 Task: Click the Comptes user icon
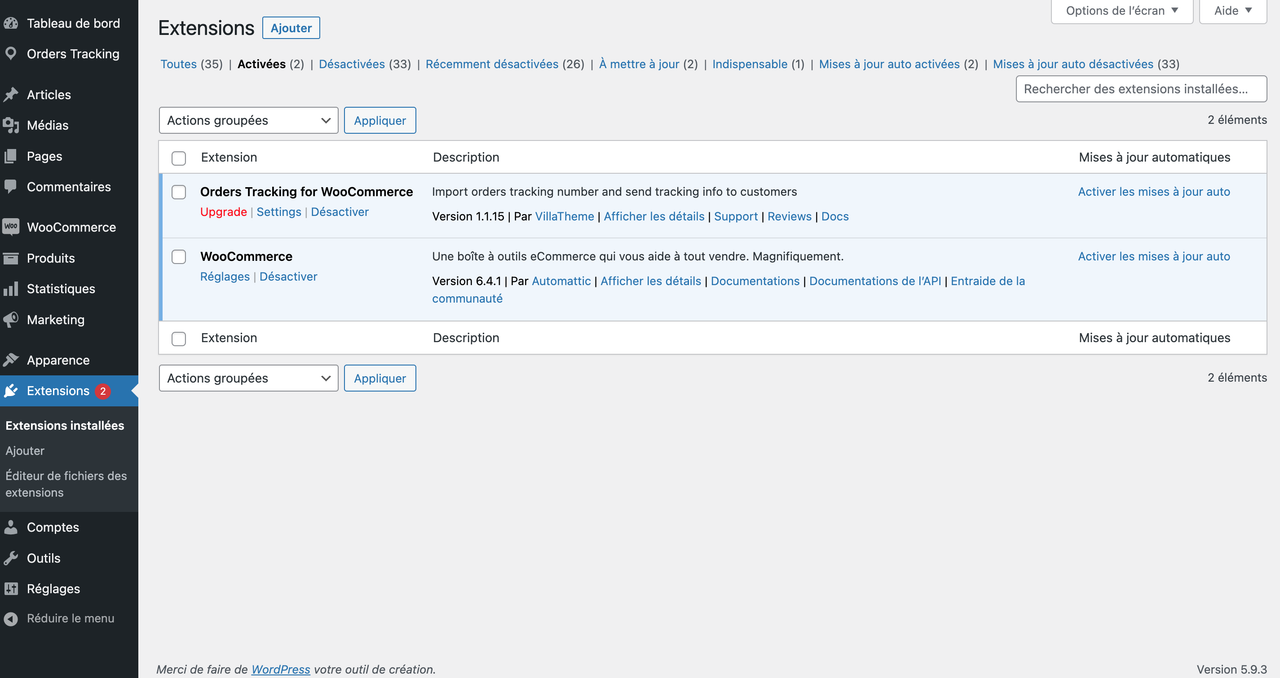coord(11,527)
